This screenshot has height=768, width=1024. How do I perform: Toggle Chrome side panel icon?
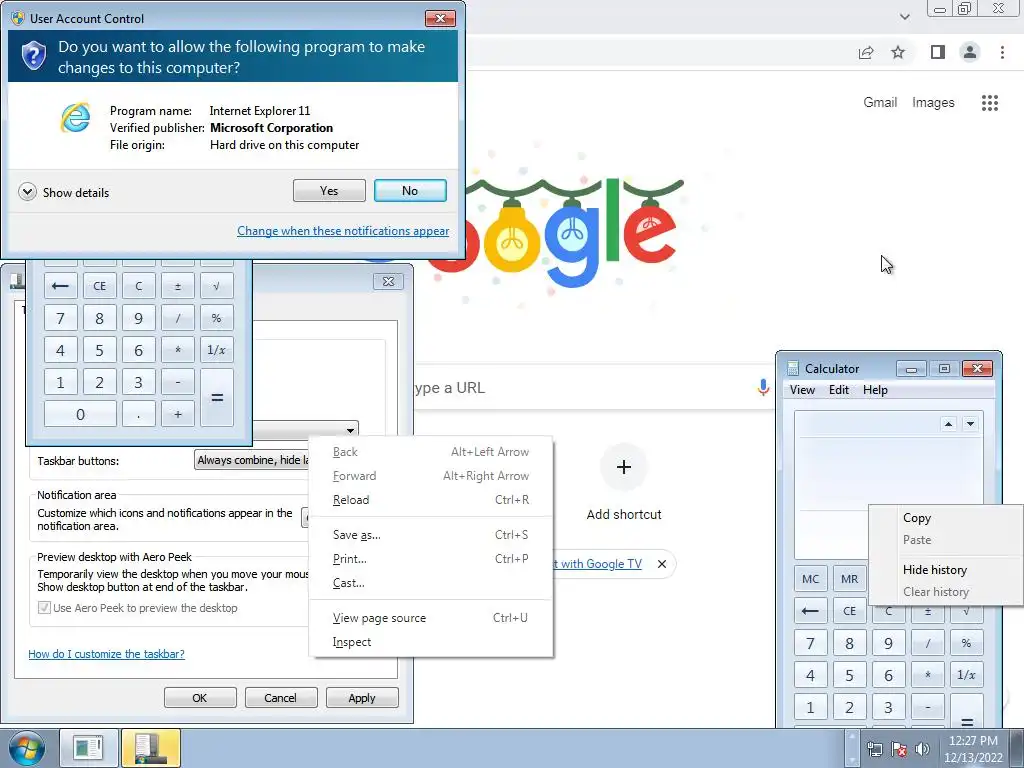pyautogui.click(x=938, y=52)
